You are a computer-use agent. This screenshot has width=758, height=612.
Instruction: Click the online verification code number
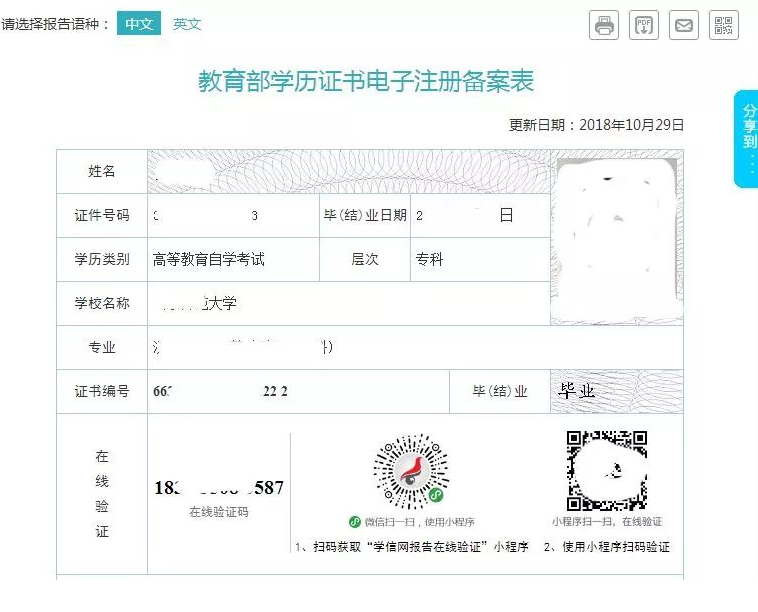[219, 488]
